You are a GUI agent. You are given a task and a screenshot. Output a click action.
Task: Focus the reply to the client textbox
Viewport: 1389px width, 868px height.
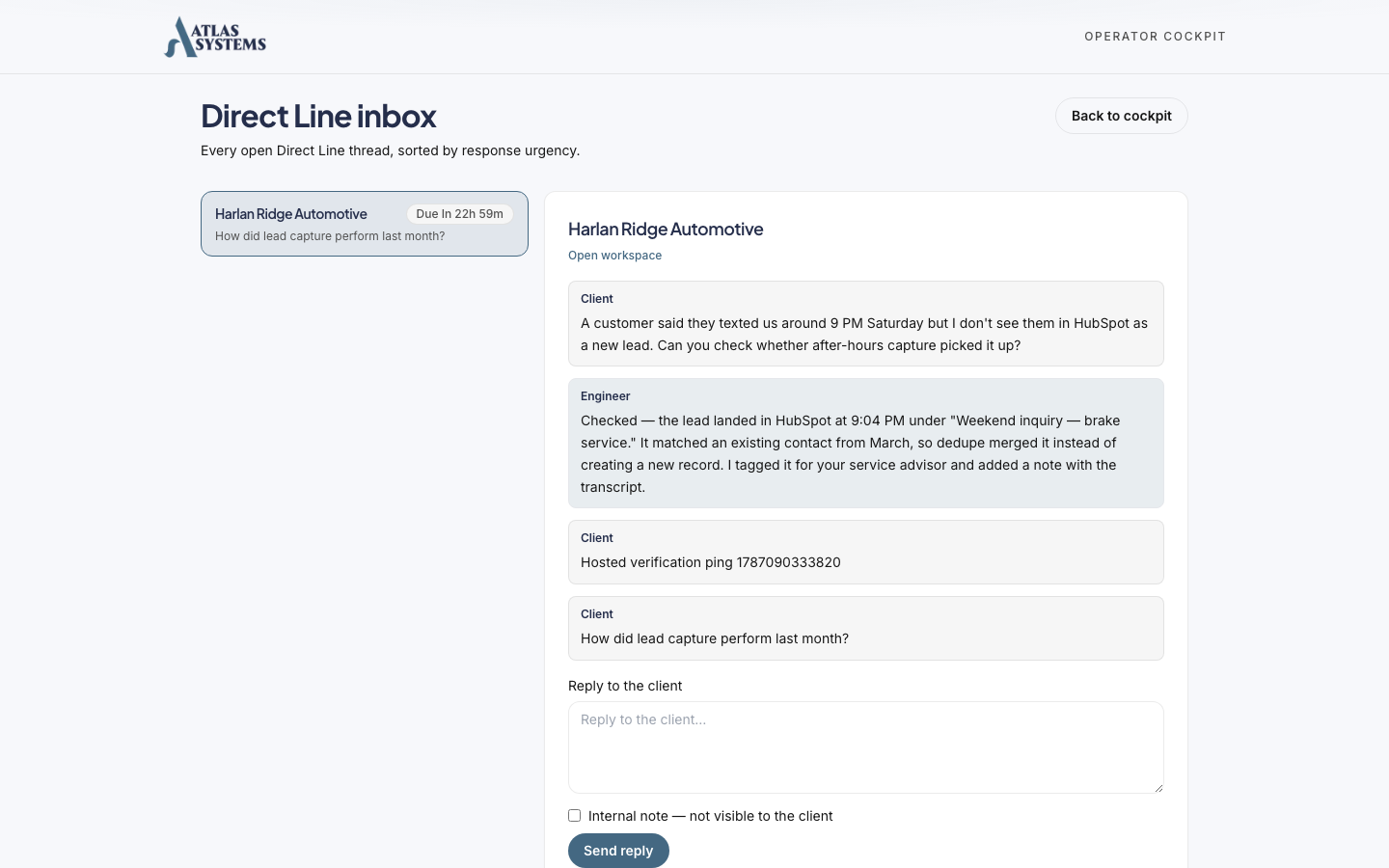pos(865,747)
